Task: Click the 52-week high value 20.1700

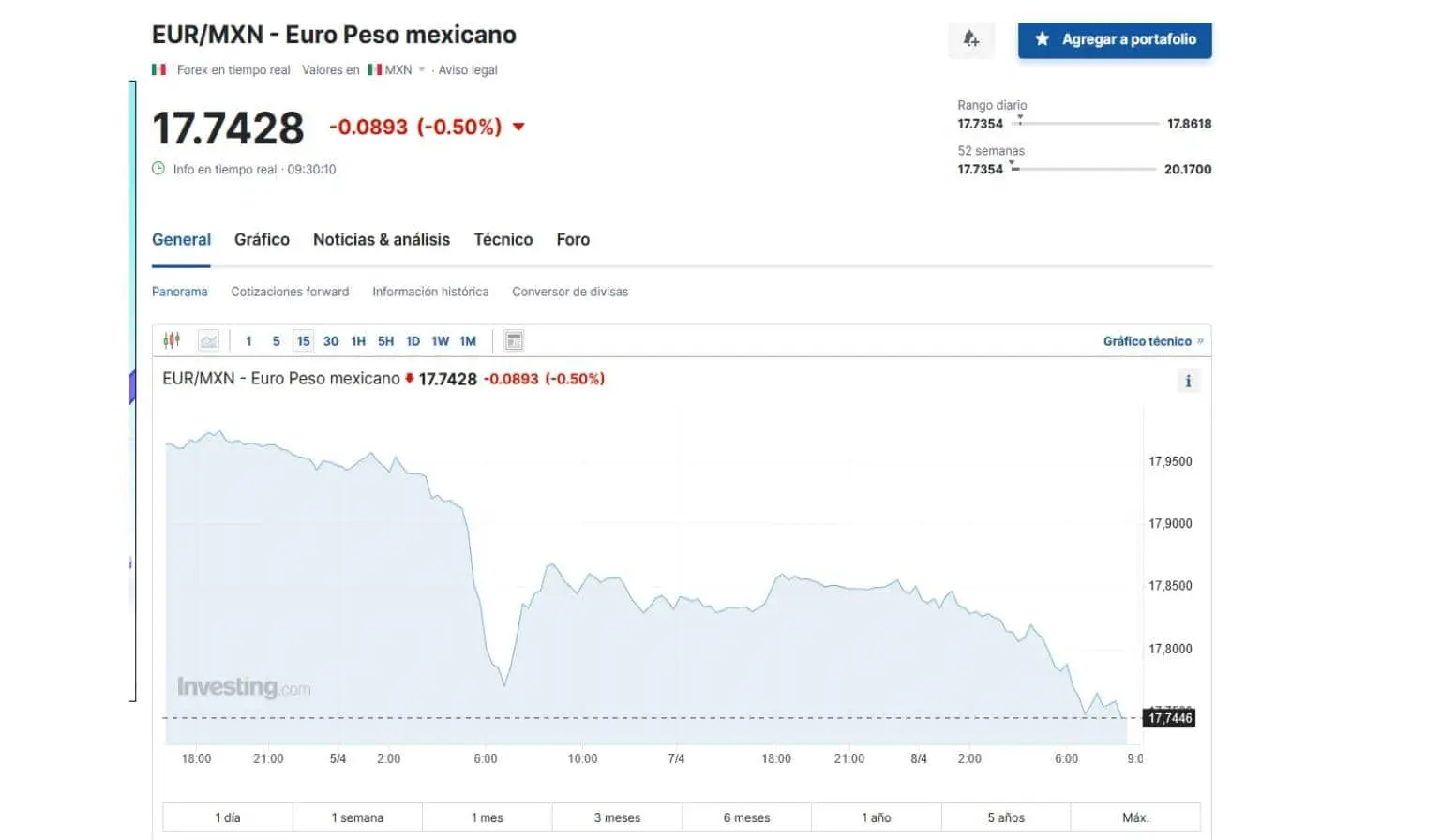Action: coord(1188,169)
